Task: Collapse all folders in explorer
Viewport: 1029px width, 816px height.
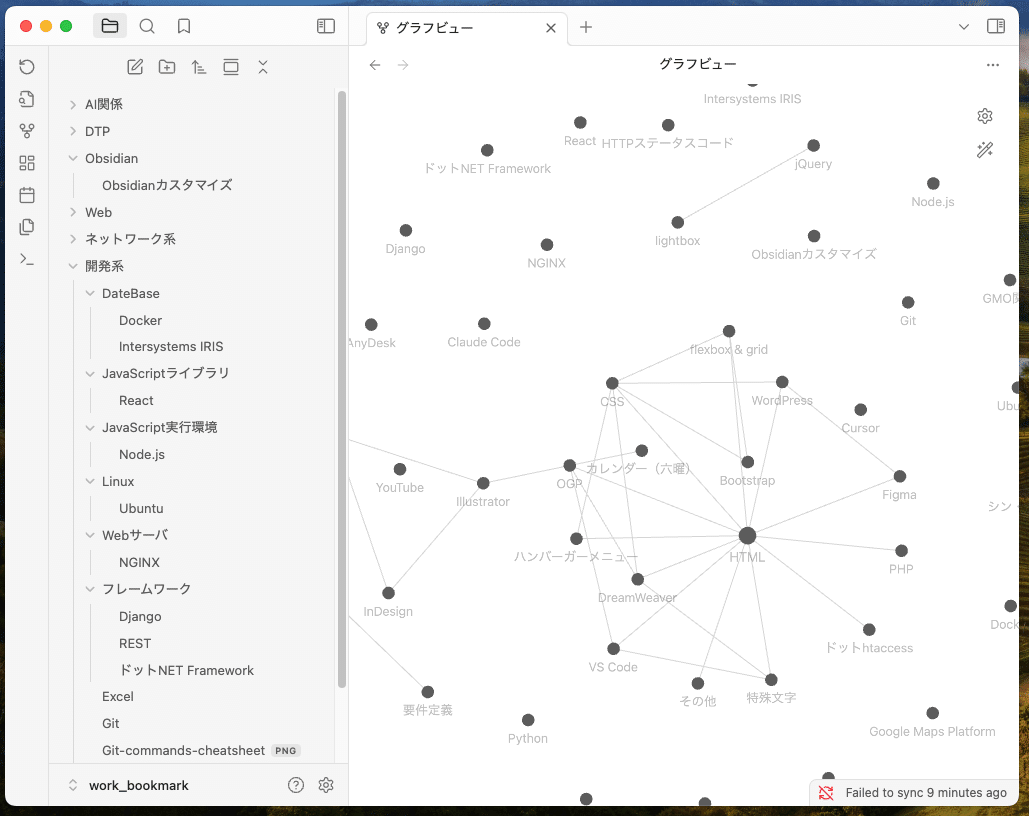Action: (263, 67)
